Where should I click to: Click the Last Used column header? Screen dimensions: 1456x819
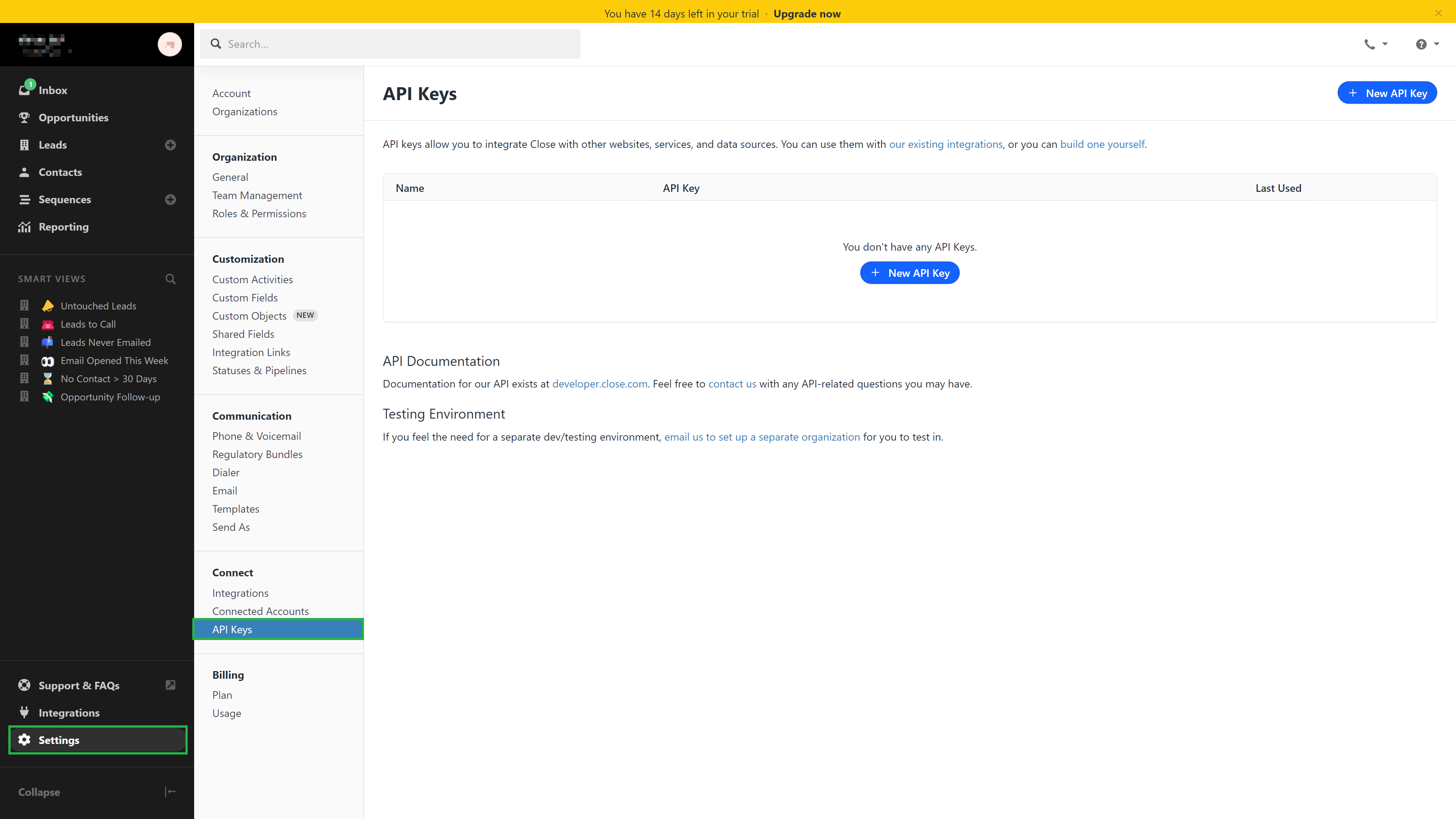coord(1279,188)
